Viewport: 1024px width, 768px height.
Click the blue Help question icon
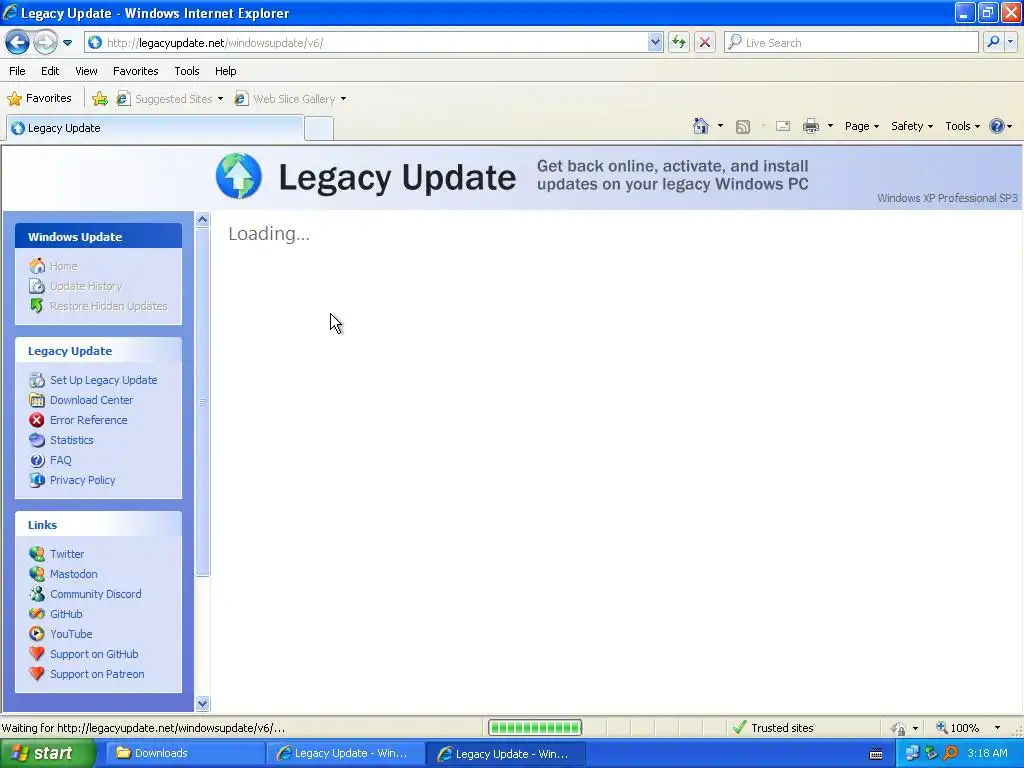[x=997, y=126]
